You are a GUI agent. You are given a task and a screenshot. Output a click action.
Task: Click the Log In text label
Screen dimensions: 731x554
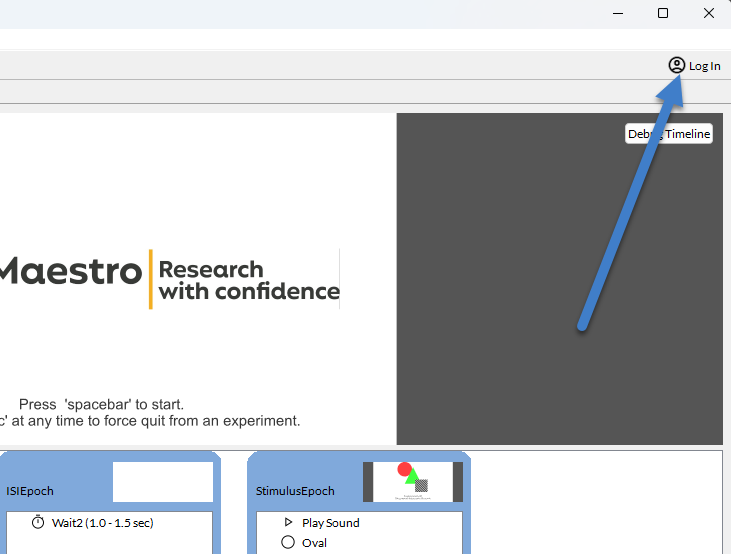704,66
